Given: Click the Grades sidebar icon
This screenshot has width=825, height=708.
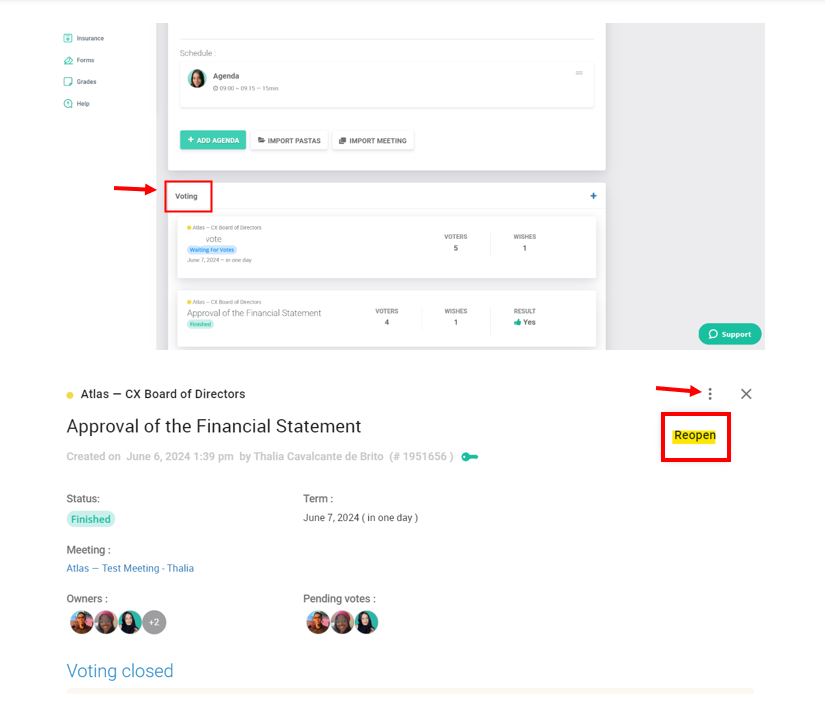Looking at the screenshot, I should (x=68, y=82).
